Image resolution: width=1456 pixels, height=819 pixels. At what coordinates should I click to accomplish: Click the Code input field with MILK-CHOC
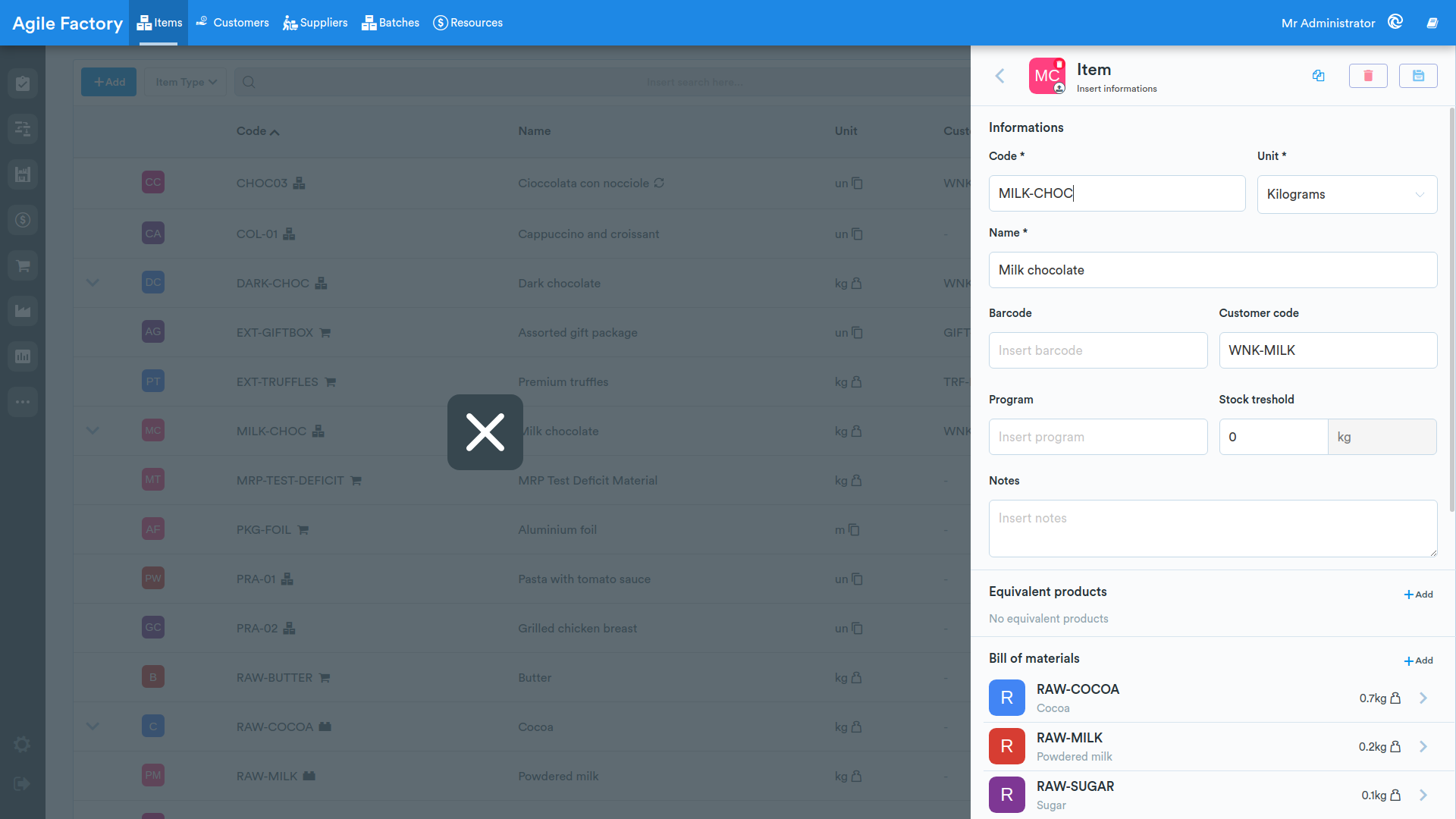click(x=1117, y=193)
